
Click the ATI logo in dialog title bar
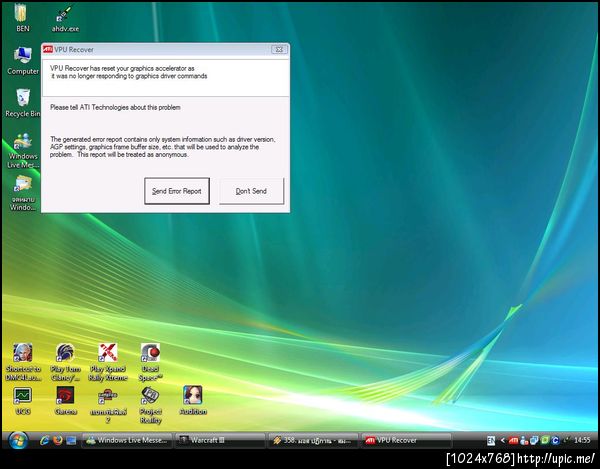click(x=48, y=49)
